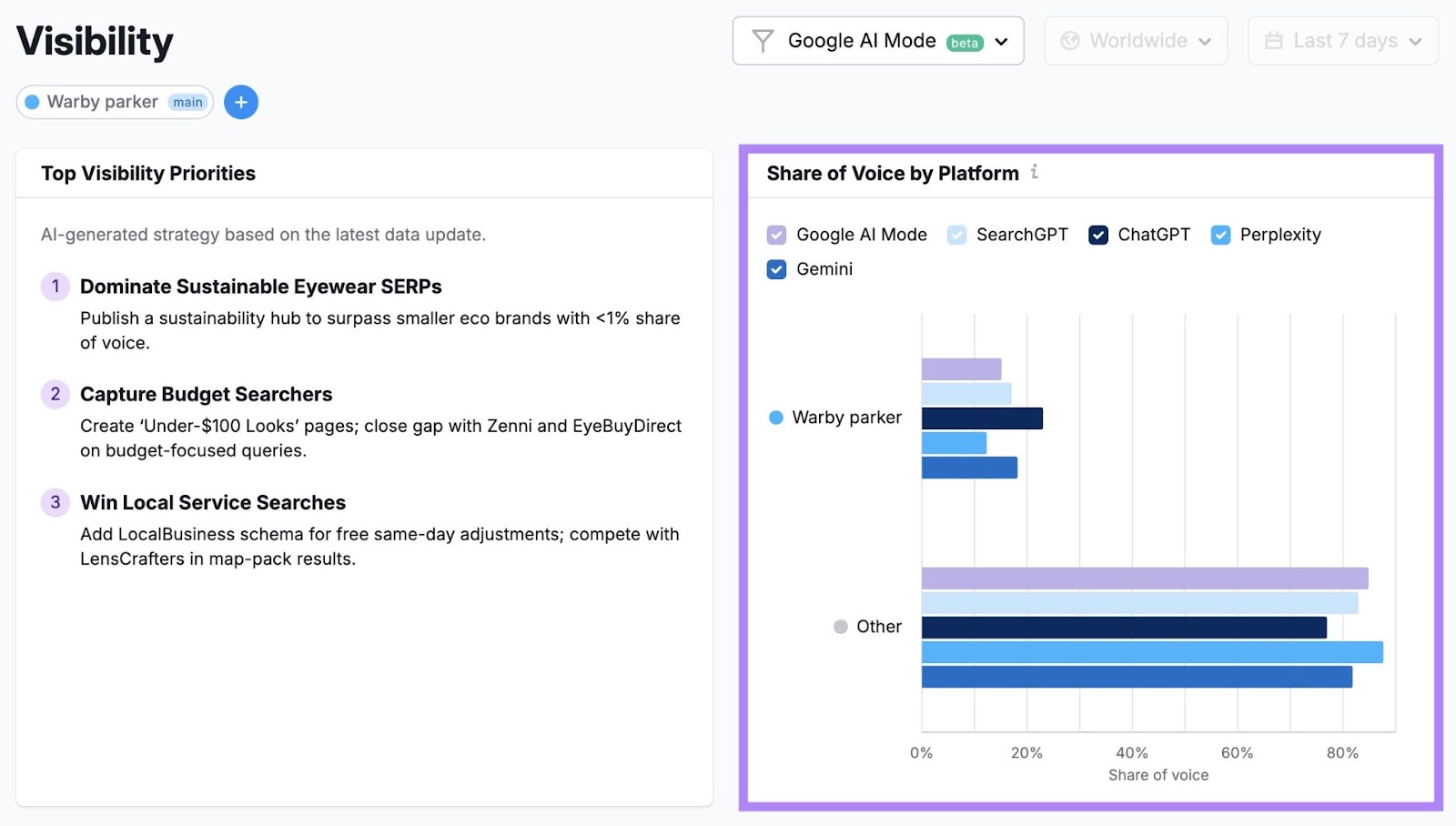Click the Visibility page heading

click(95, 41)
